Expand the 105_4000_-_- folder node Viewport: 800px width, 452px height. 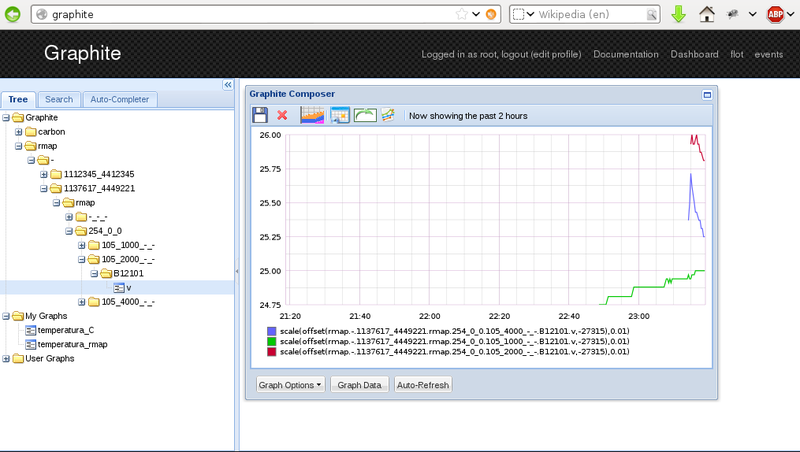coord(82,302)
